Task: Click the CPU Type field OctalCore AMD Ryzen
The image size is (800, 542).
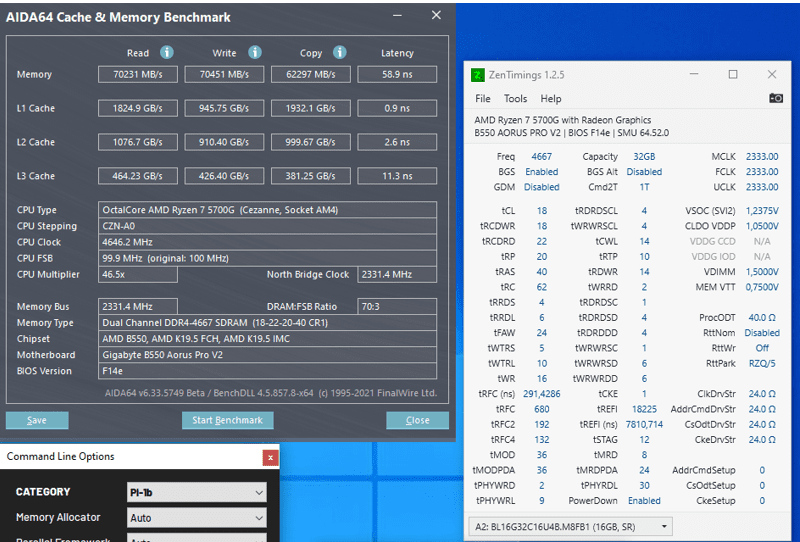Action: pos(267,210)
